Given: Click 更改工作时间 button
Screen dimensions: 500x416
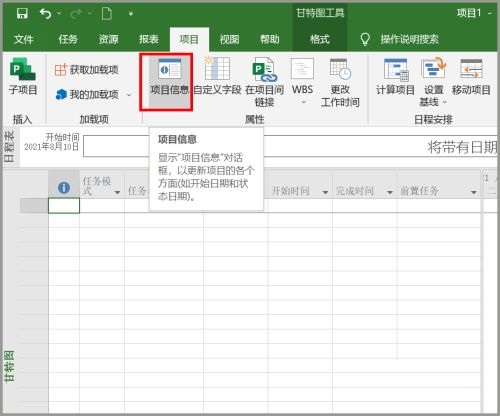Looking at the screenshot, I should (x=340, y=82).
